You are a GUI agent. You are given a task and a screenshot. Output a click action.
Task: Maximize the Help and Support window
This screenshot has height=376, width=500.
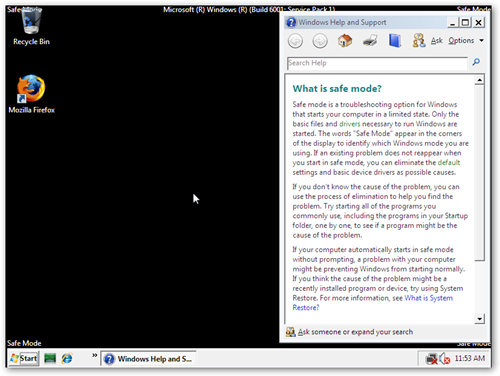465,23
